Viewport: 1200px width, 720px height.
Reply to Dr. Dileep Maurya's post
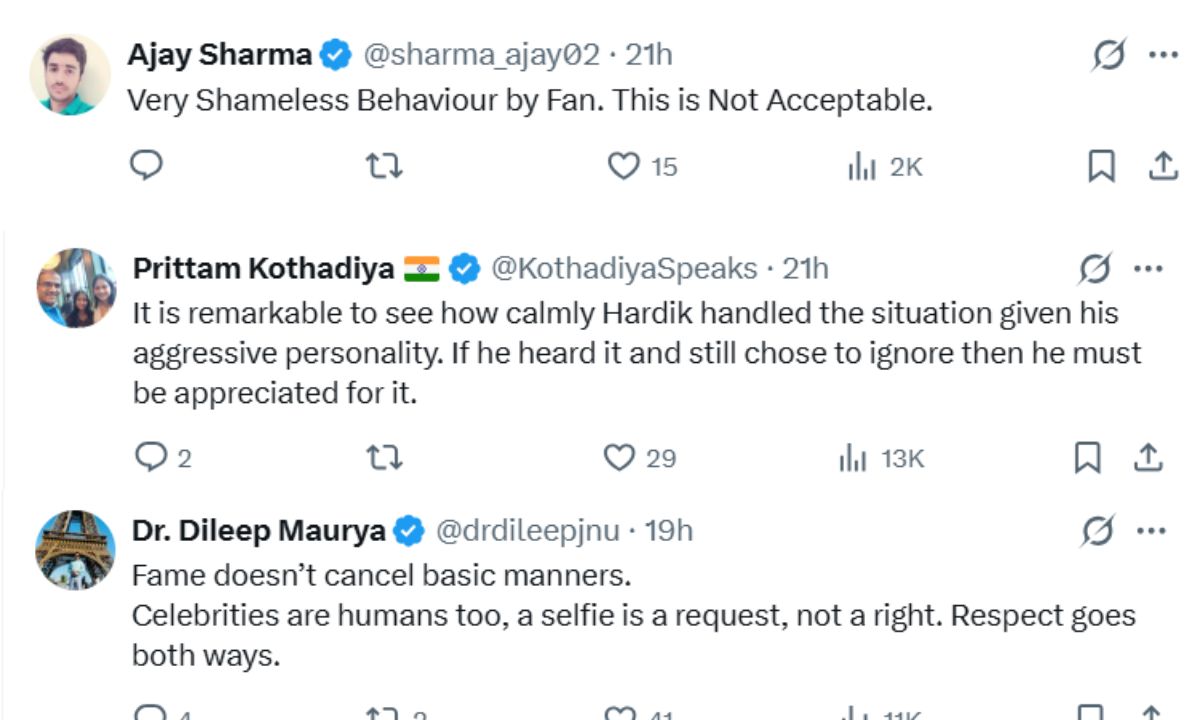click(x=148, y=713)
